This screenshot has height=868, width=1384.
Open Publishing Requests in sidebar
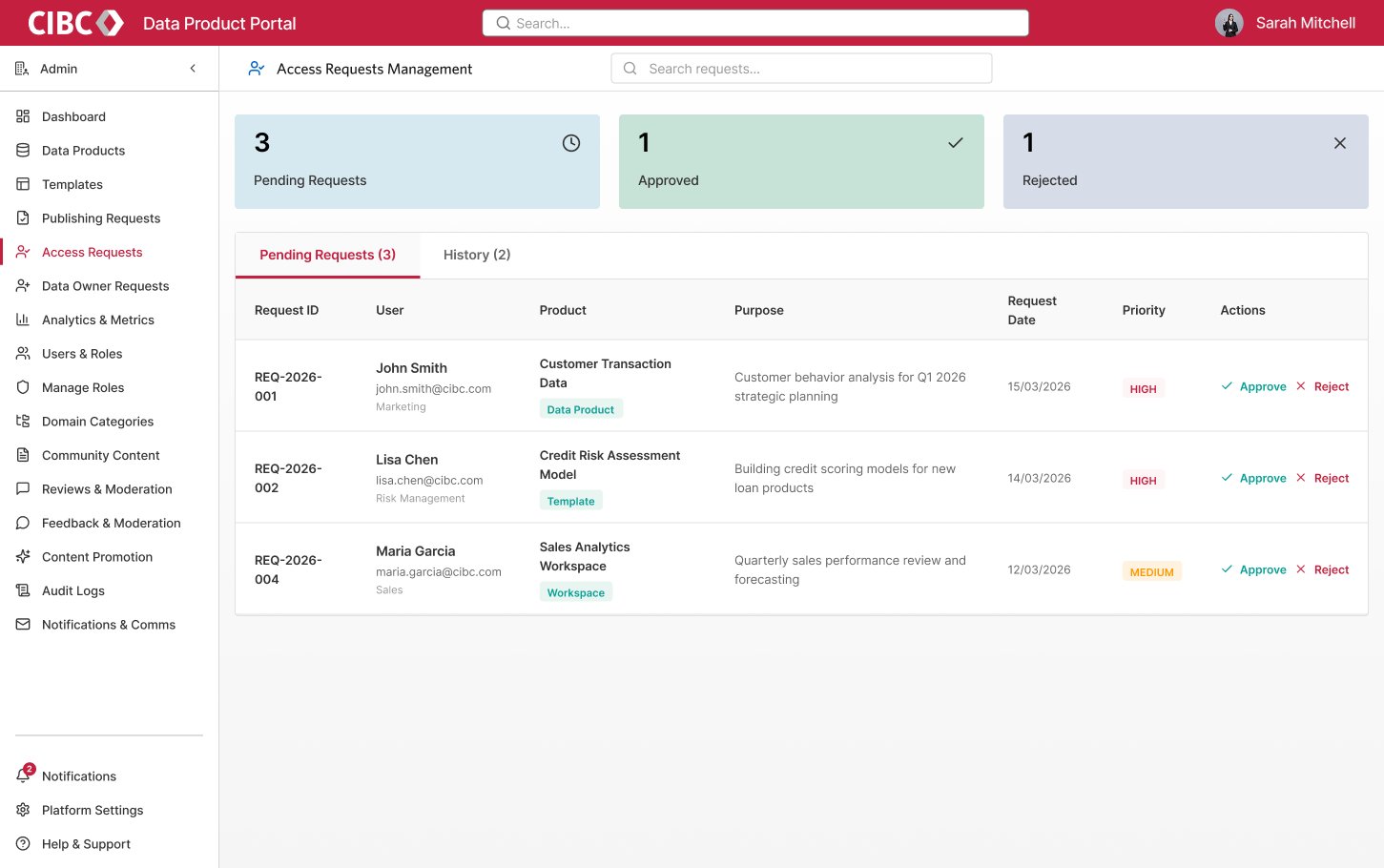coord(110,218)
